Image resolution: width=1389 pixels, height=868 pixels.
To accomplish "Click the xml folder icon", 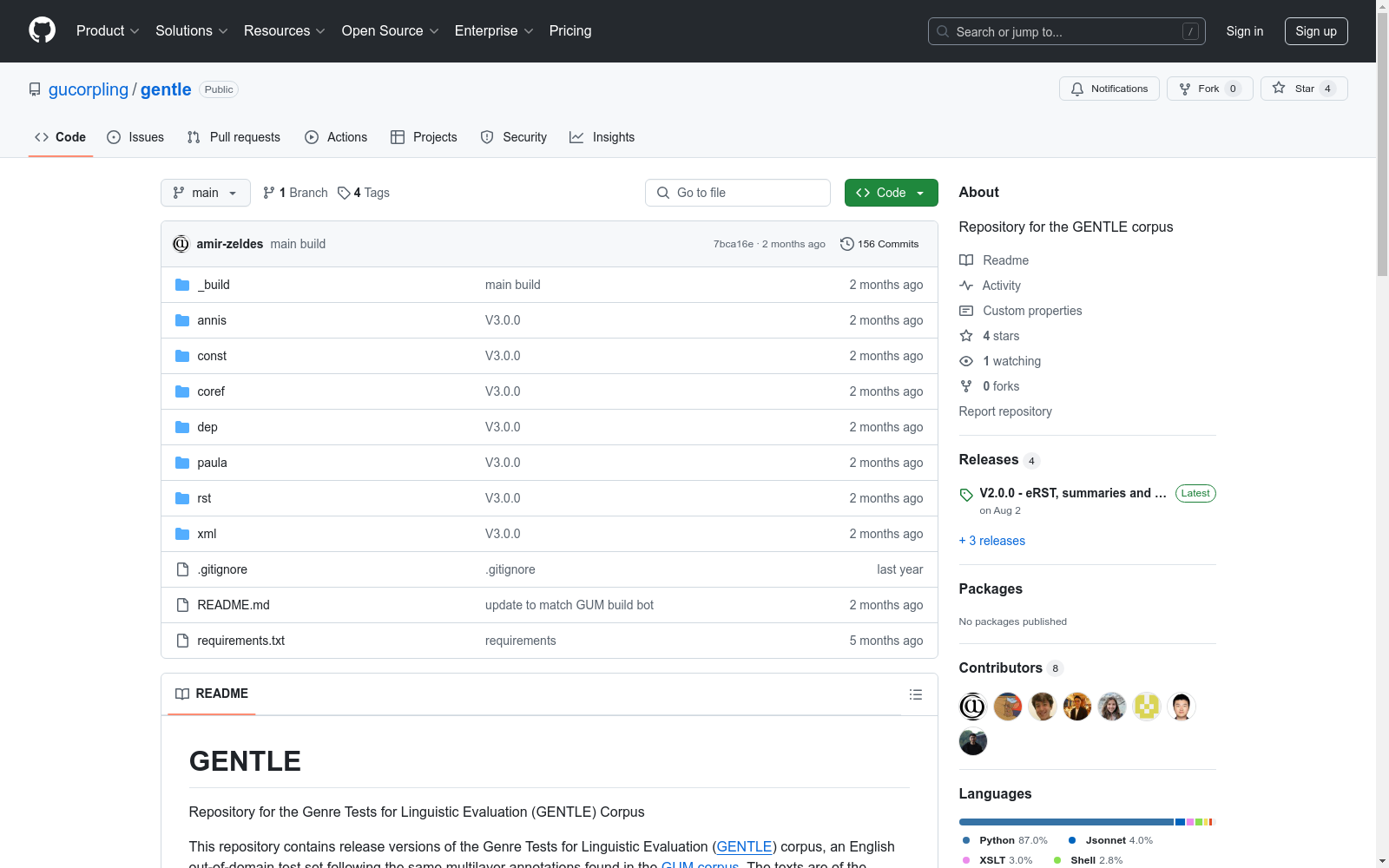I will (182, 534).
